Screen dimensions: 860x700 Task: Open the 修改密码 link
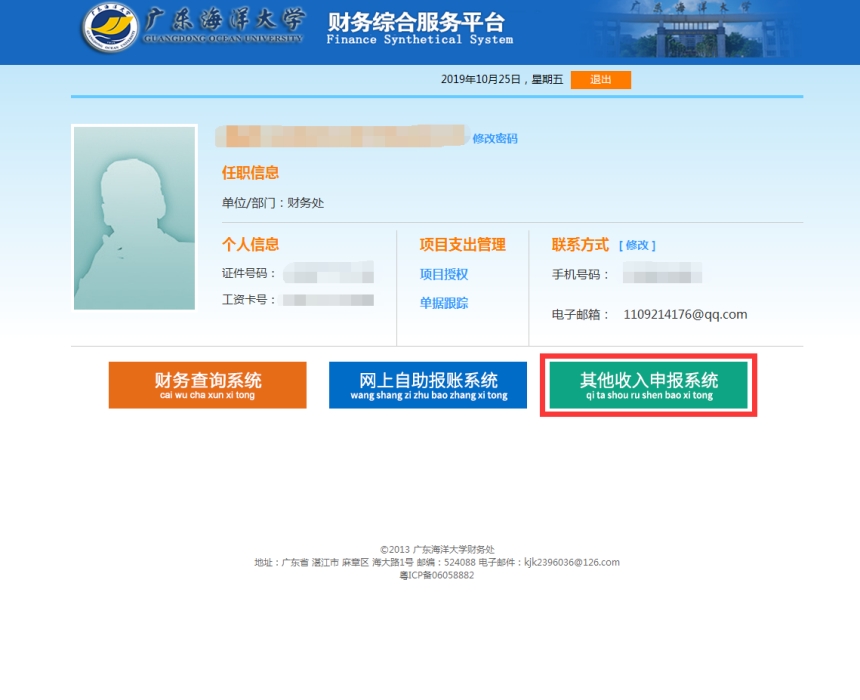pos(495,139)
